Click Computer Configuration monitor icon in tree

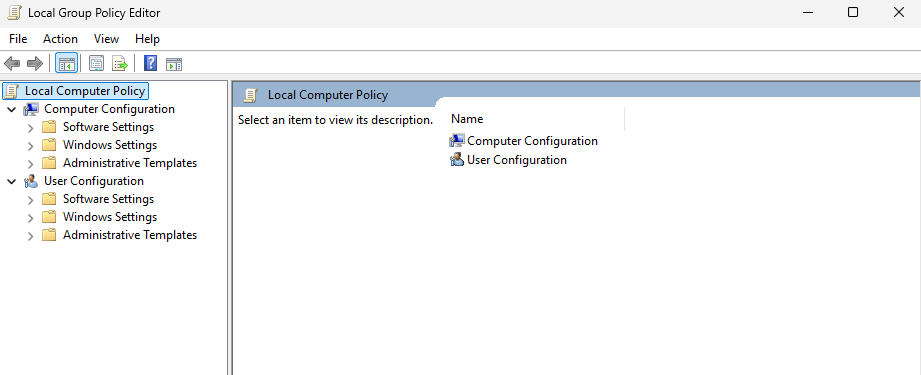point(31,109)
